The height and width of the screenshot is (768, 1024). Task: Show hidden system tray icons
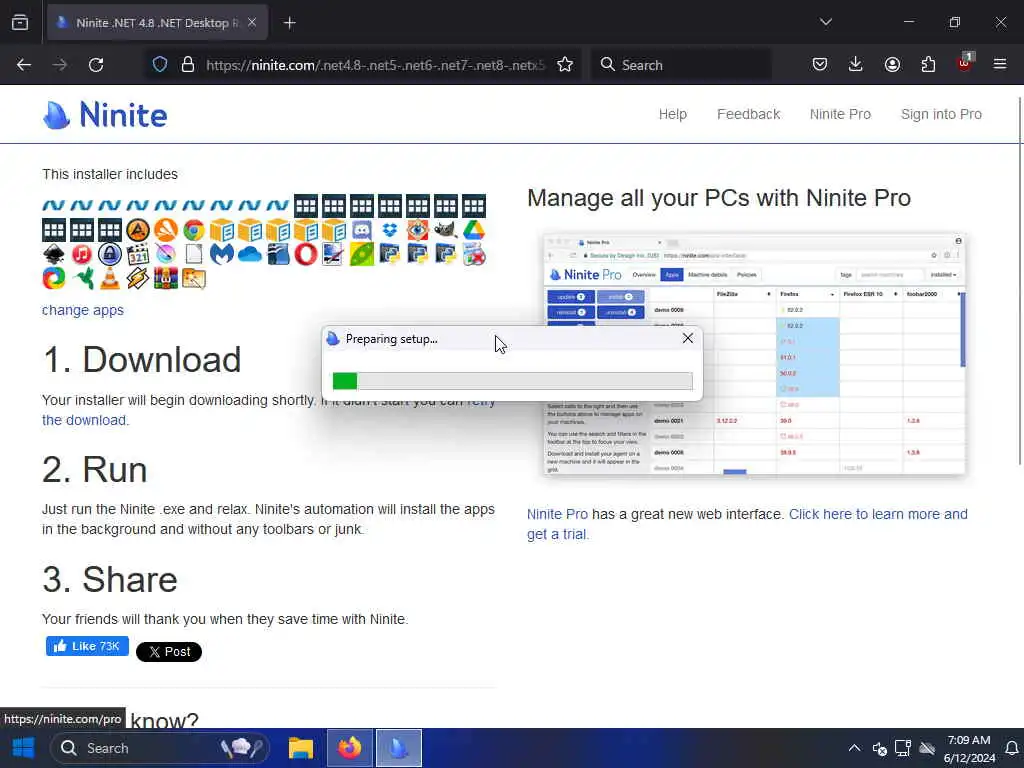tap(854, 748)
